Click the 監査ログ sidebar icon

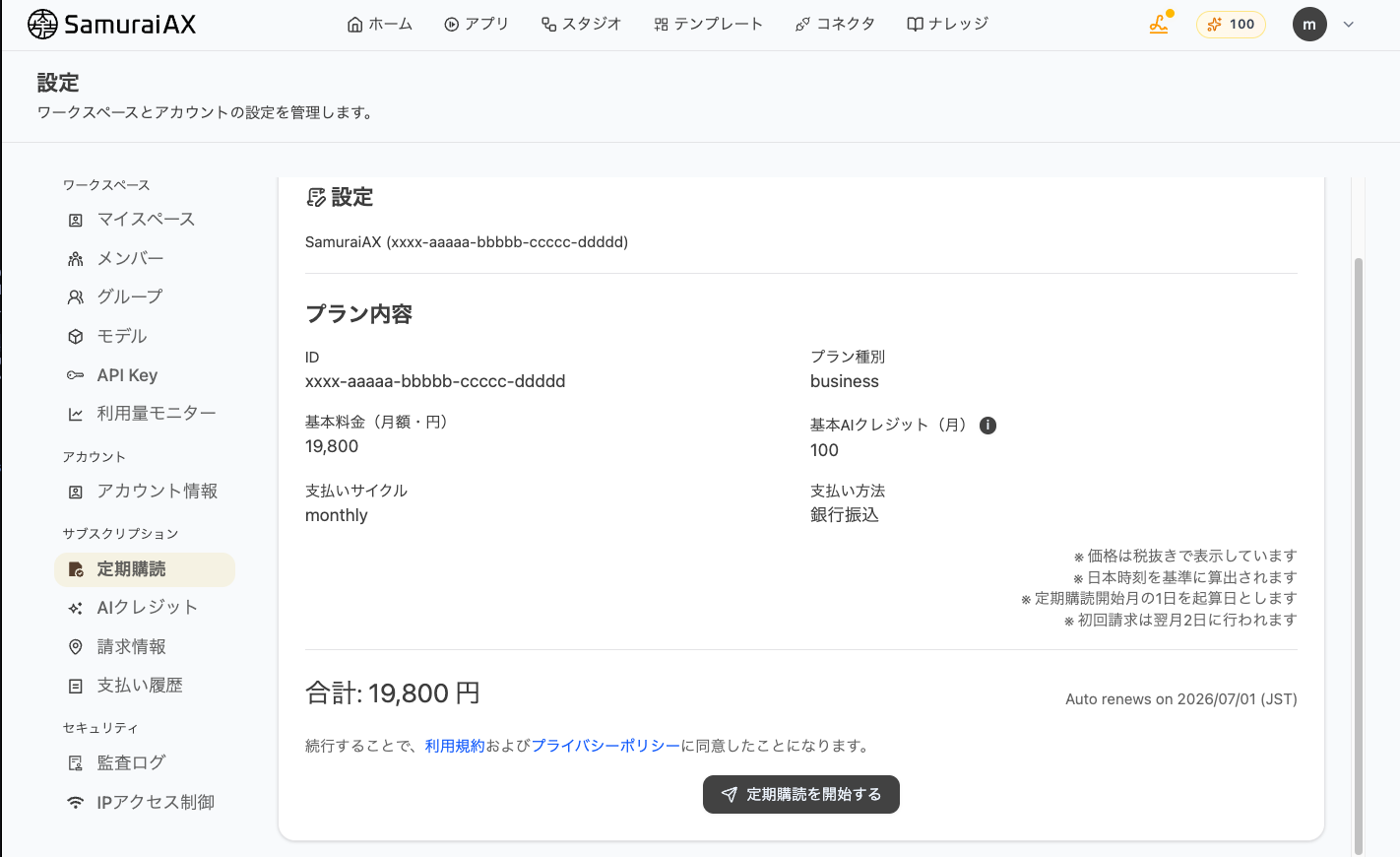point(76,763)
